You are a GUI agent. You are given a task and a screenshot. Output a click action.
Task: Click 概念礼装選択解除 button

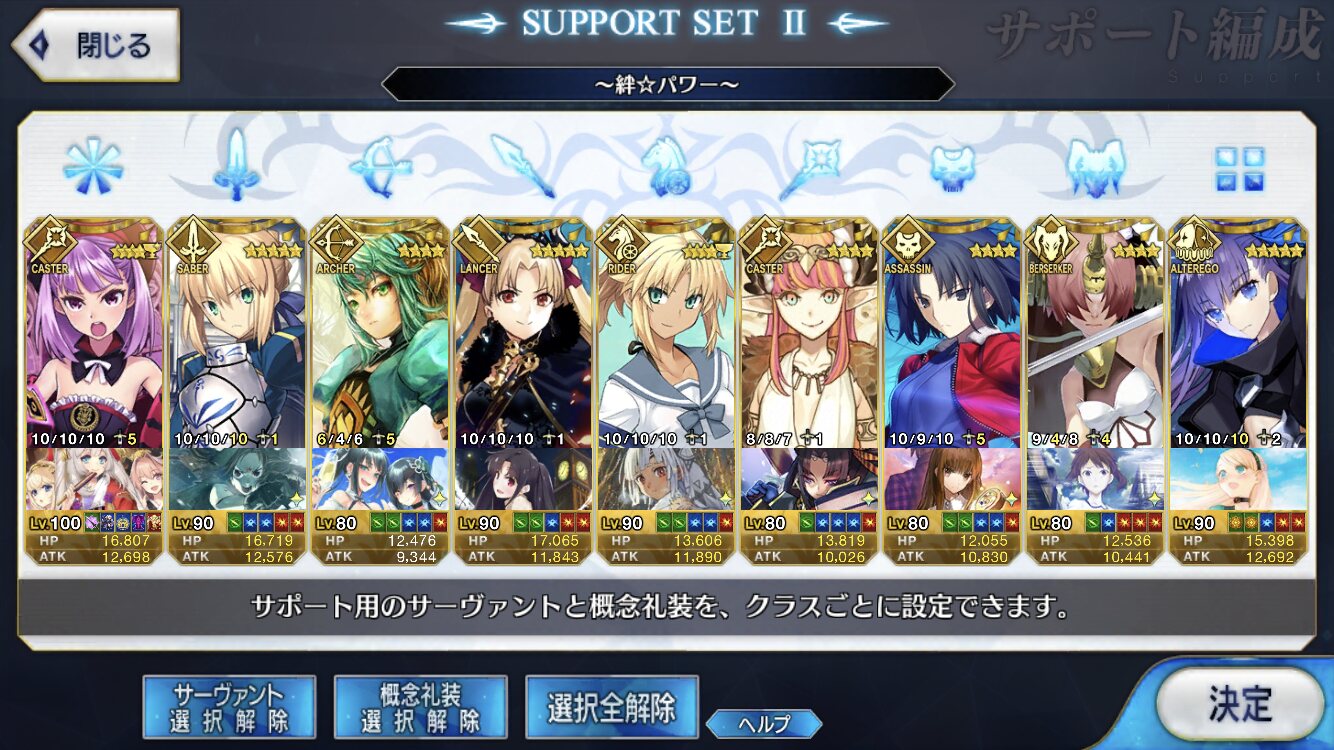click(421, 706)
